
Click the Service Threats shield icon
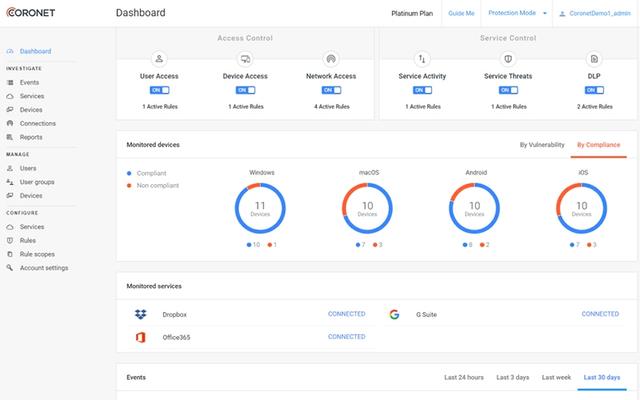tap(507, 59)
